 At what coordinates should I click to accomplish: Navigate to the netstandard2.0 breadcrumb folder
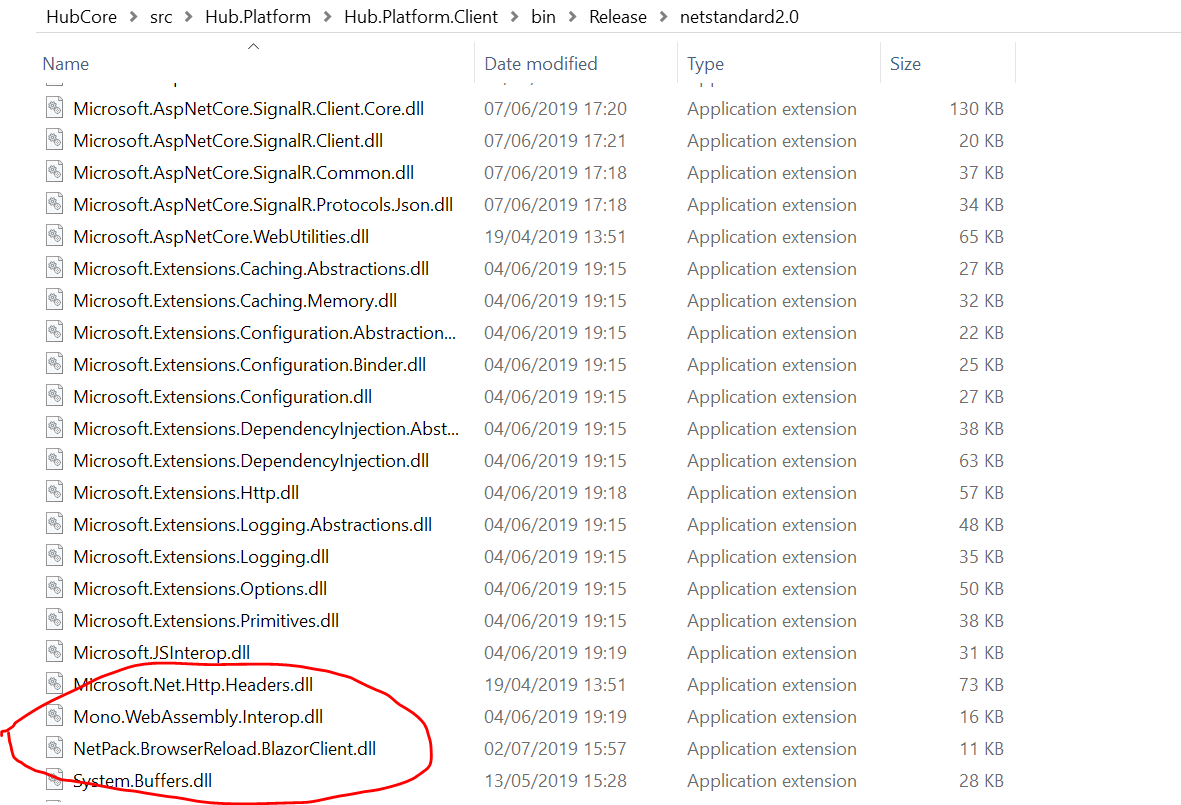[739, 17]
